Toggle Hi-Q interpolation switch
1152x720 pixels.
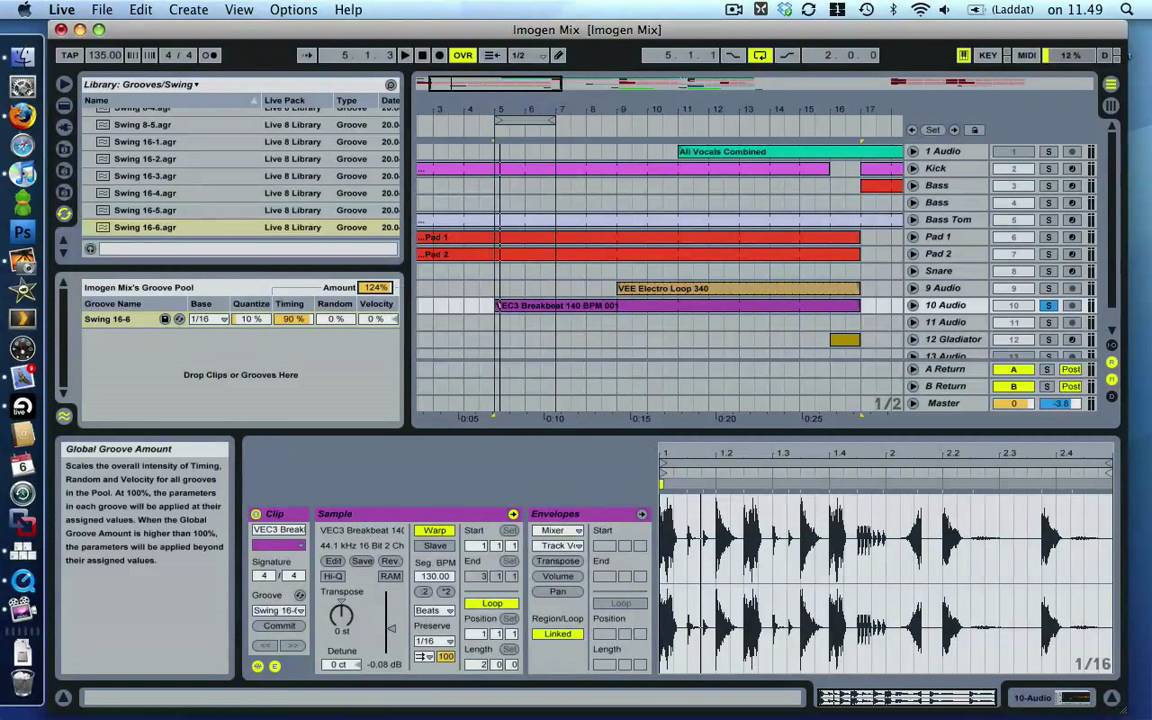point(333,577)
